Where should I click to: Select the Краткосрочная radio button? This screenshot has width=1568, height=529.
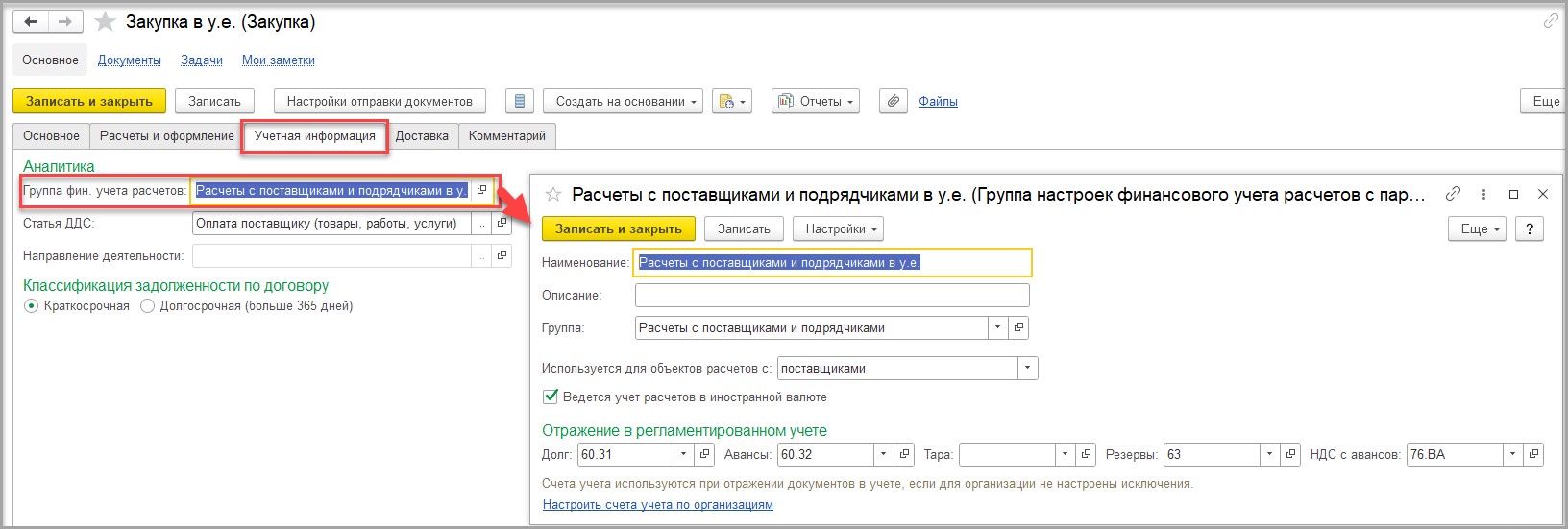click(x=31, y=306)
